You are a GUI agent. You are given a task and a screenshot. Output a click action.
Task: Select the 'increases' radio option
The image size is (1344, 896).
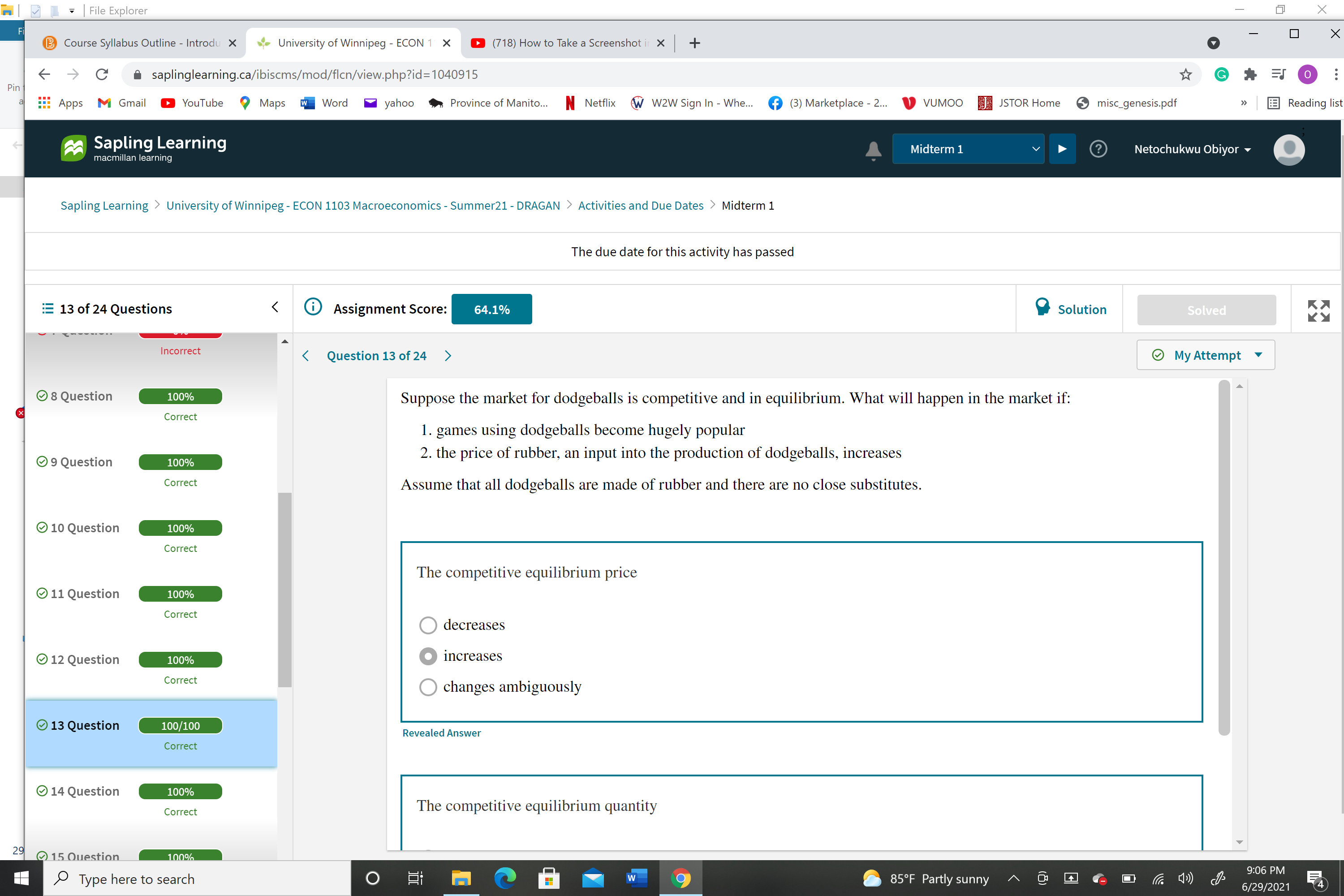(428, 656)
